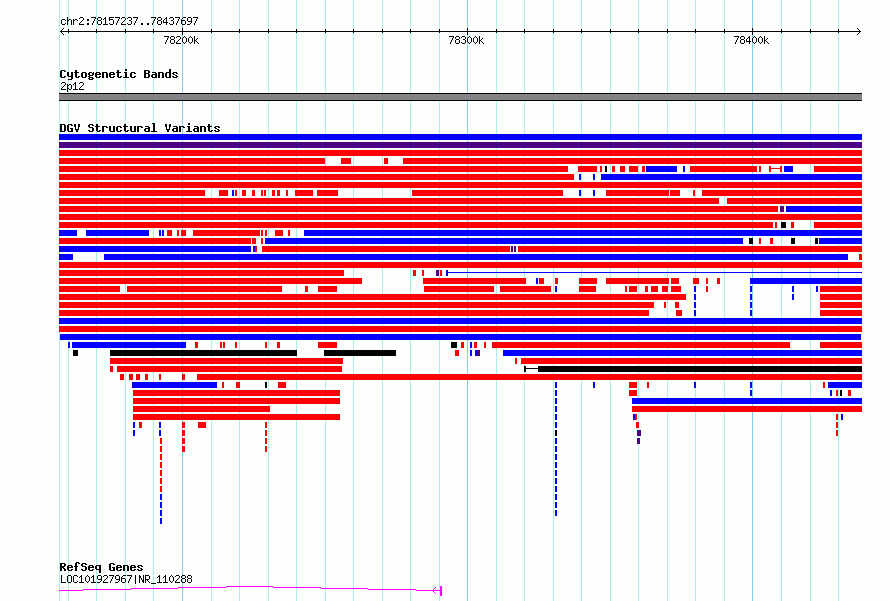890x601 pixels.
Task: Select the full-width purple DGV variant bar
Action: [x=460, y=145]
